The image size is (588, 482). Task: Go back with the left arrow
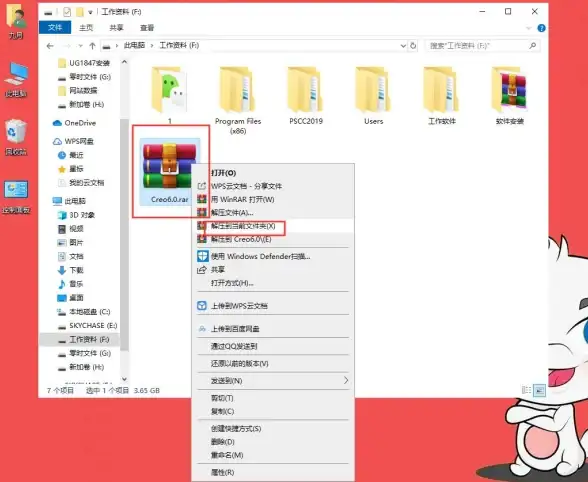point(50,46)
